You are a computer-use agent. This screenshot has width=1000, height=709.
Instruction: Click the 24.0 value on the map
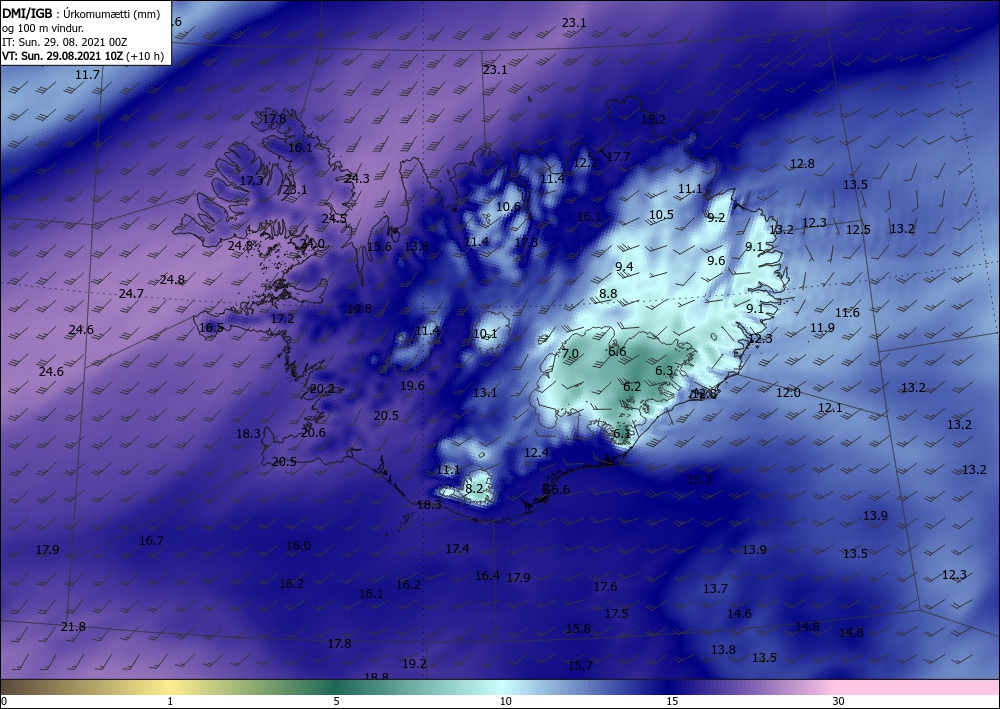pos(312,244)
